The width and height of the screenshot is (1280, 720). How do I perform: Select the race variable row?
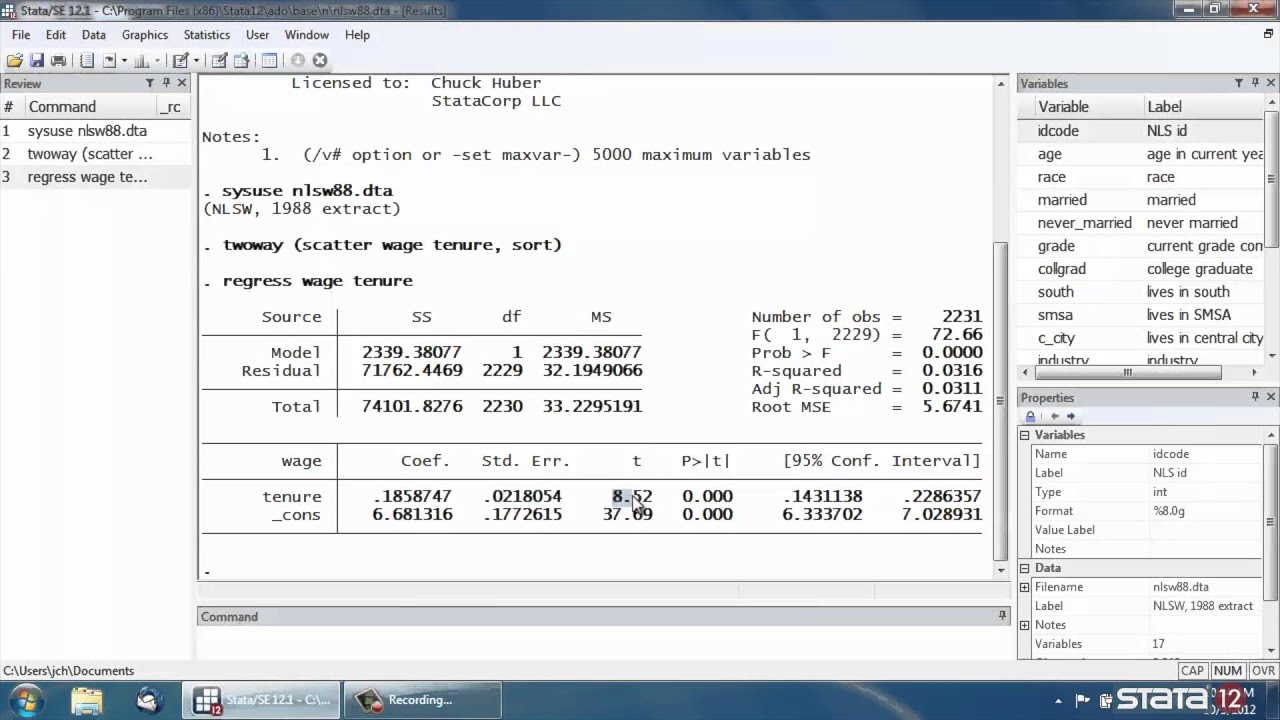(x=1142, y=177)
